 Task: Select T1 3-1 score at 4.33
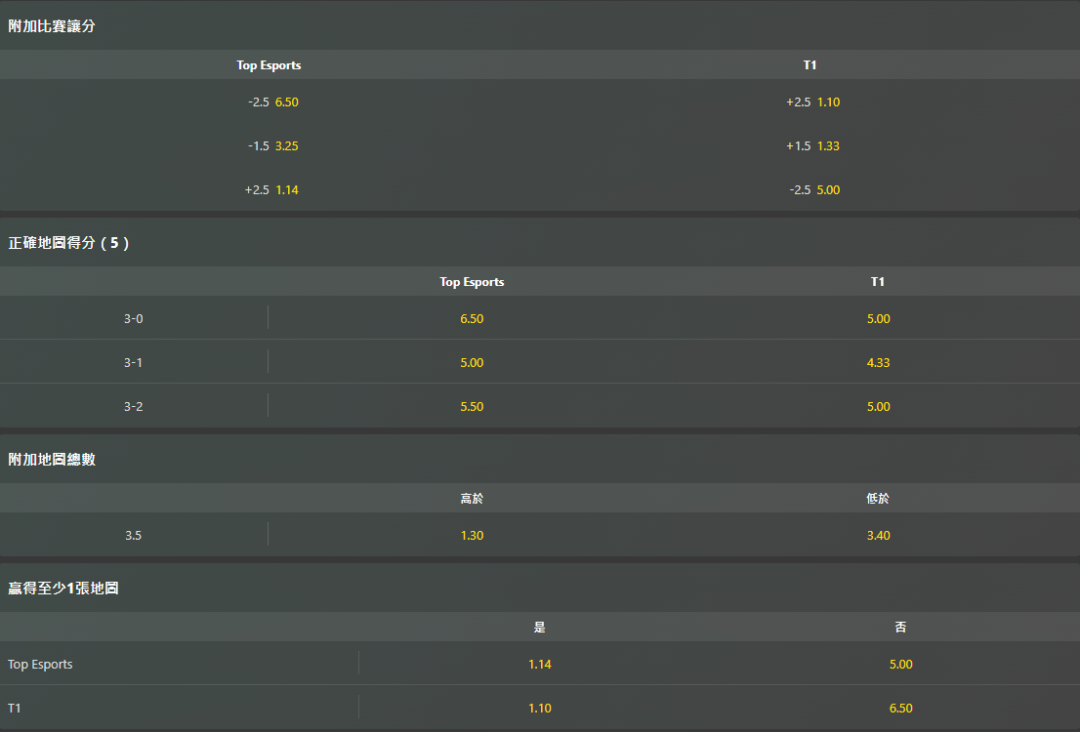[878, 363]
